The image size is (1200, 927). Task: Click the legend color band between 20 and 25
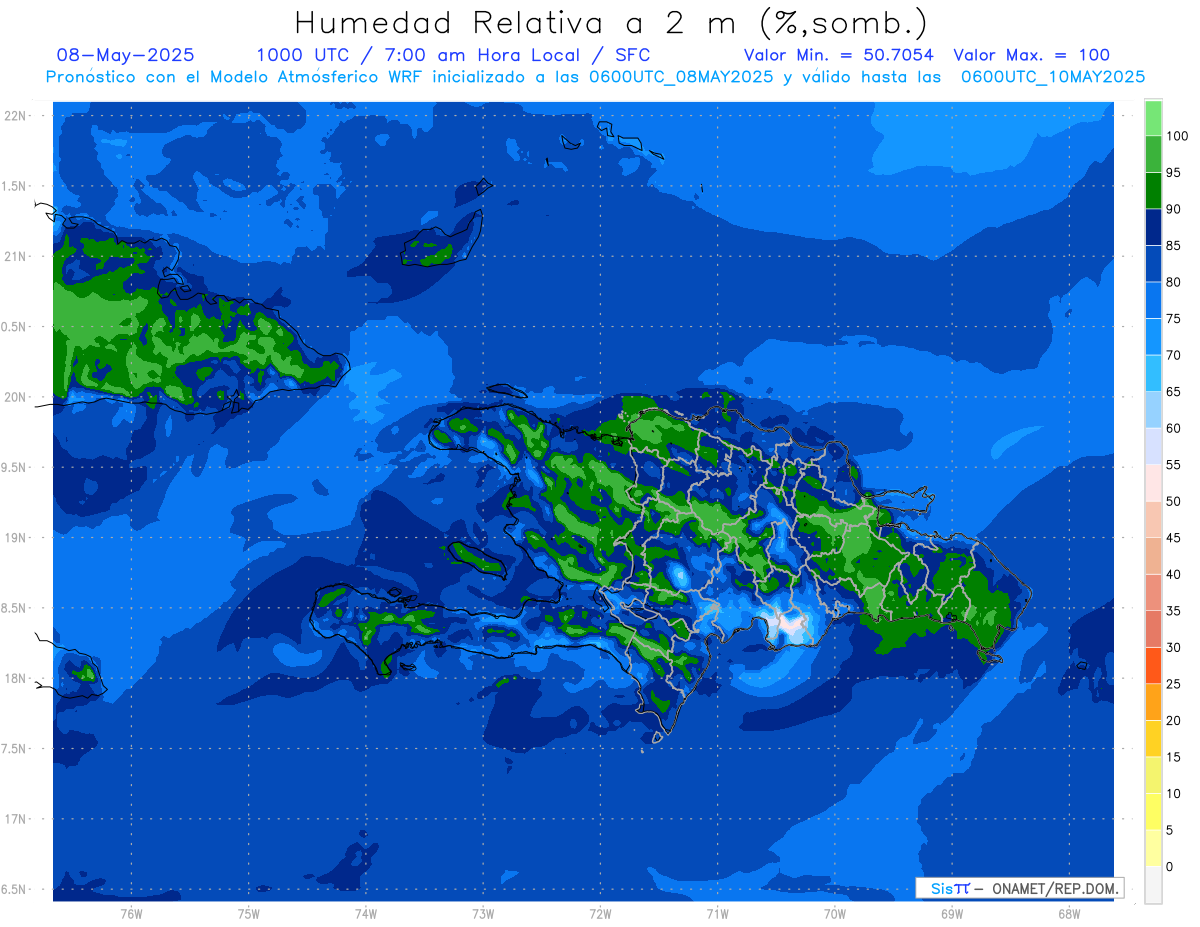(x=1153, y=701)
